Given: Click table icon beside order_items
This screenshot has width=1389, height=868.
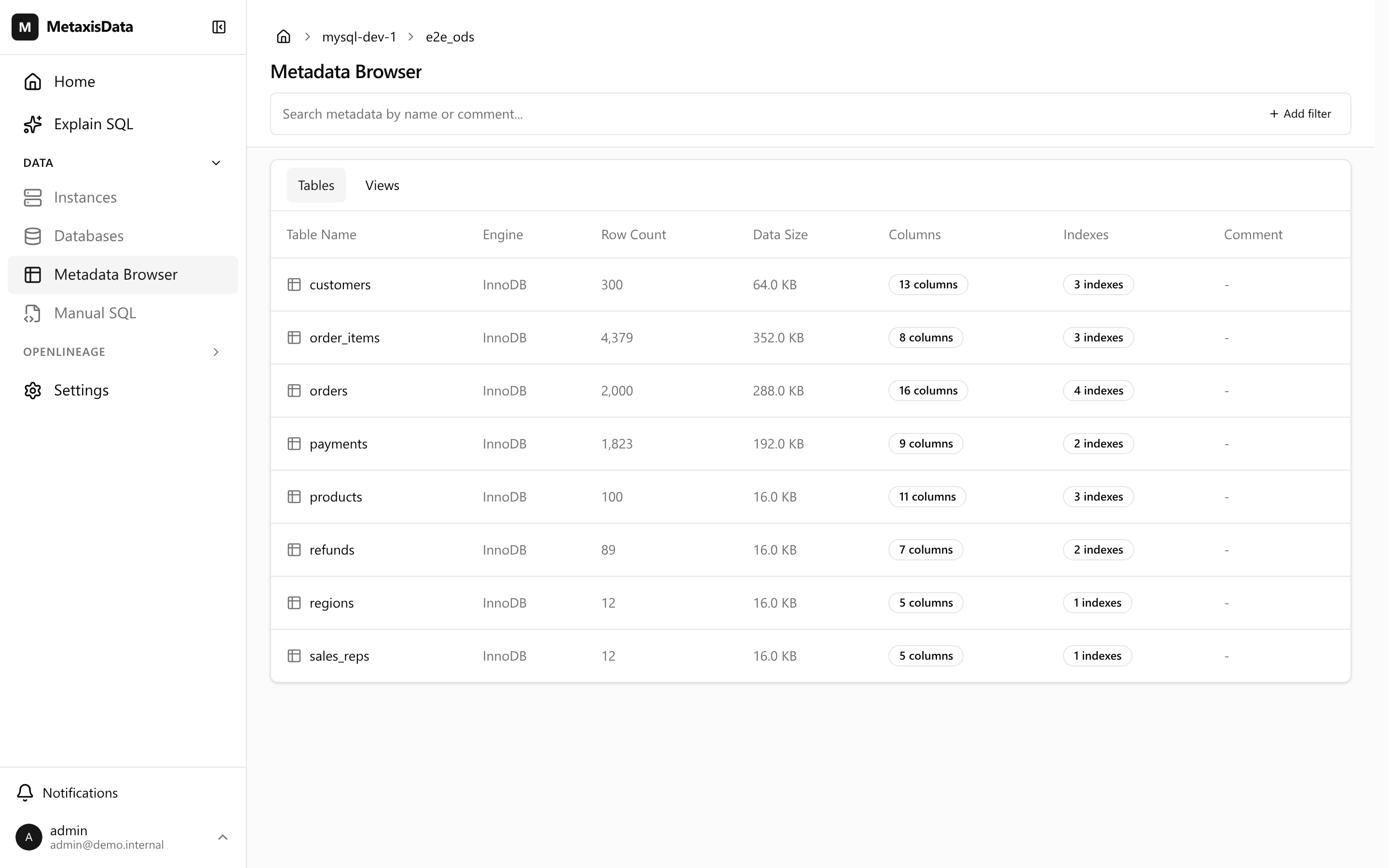Looking at the screenshot, I should click(294, 338).
